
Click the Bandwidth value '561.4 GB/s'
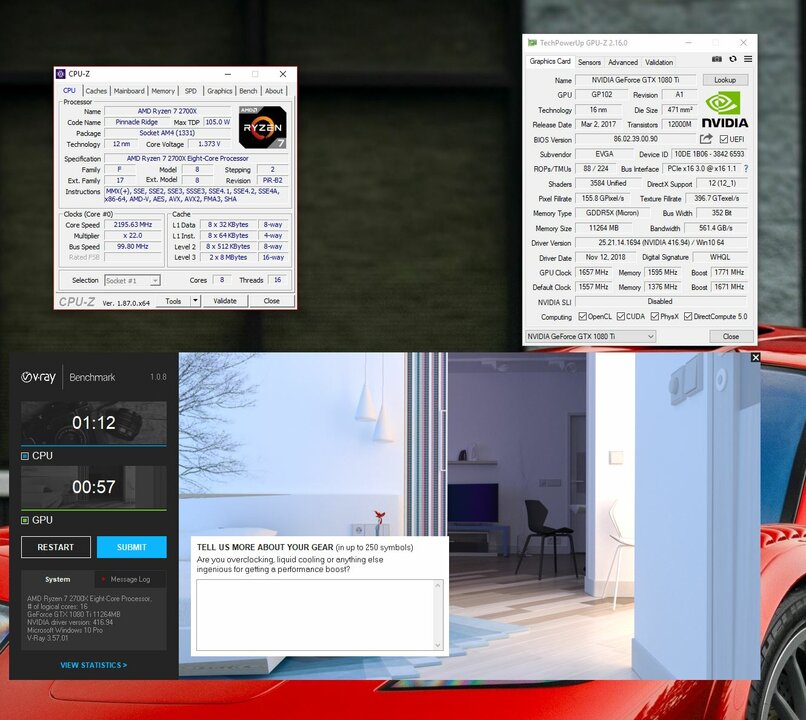(x=716, y=228)
